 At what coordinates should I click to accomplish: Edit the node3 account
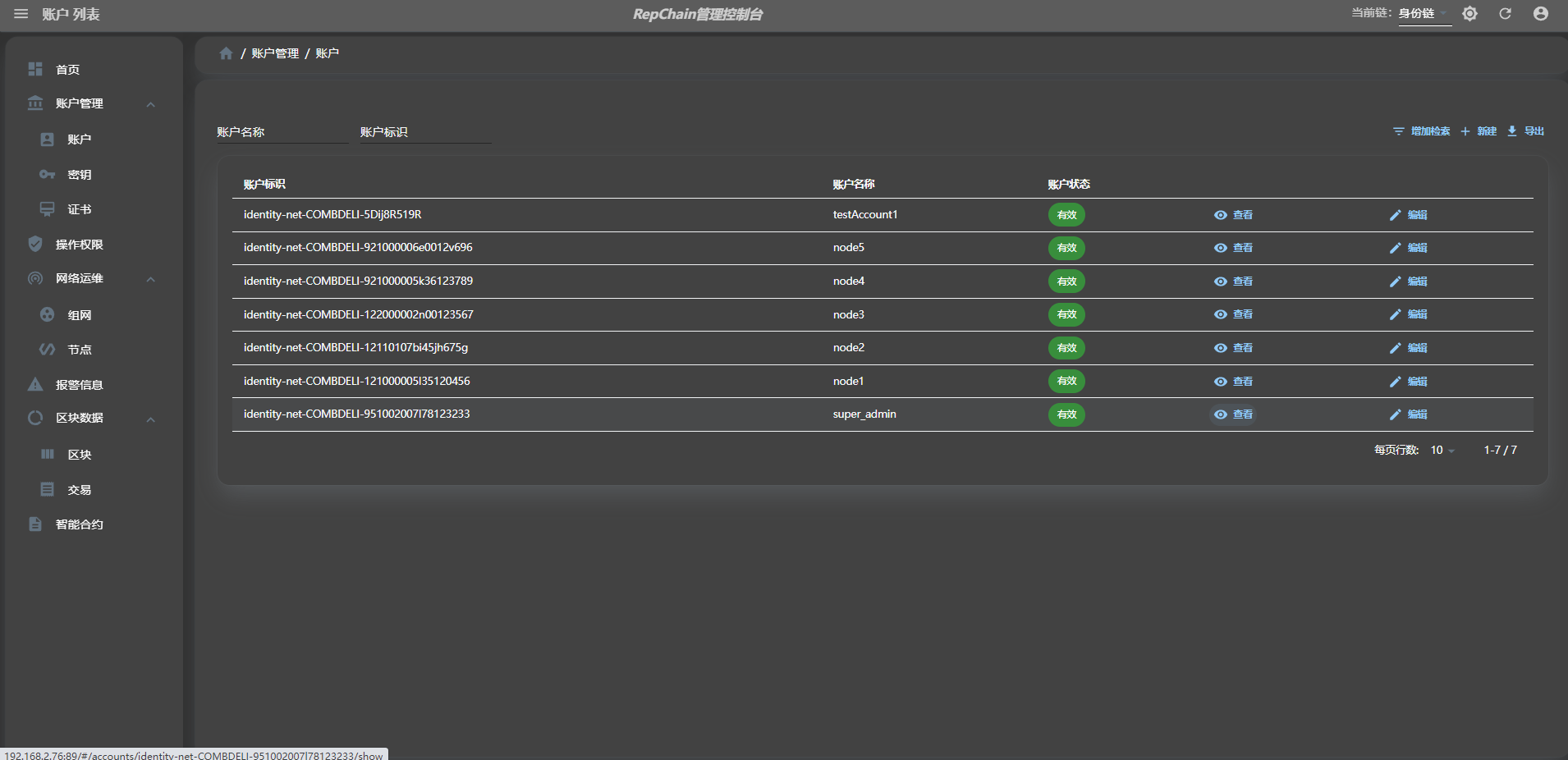tap(1408, 314)
